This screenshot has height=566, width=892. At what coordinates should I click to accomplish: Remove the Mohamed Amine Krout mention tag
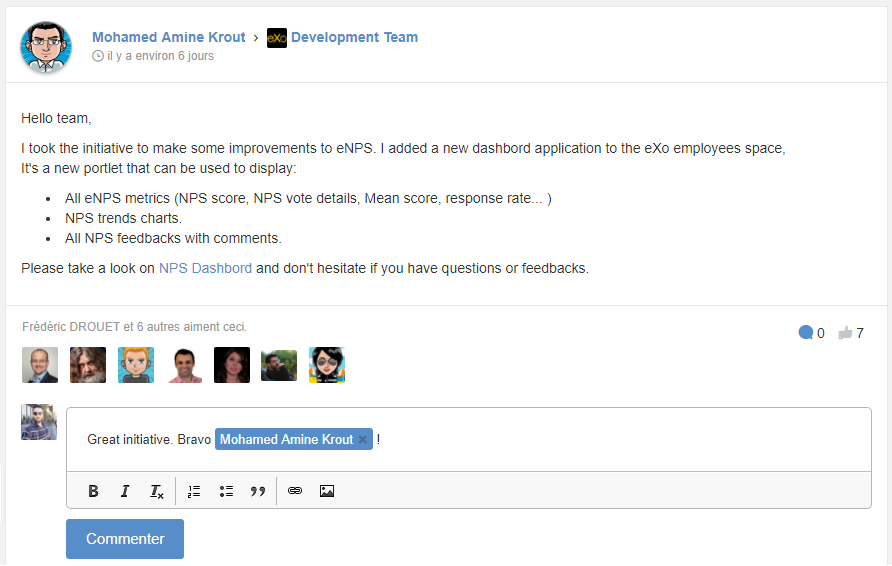(x=362, y=439)
